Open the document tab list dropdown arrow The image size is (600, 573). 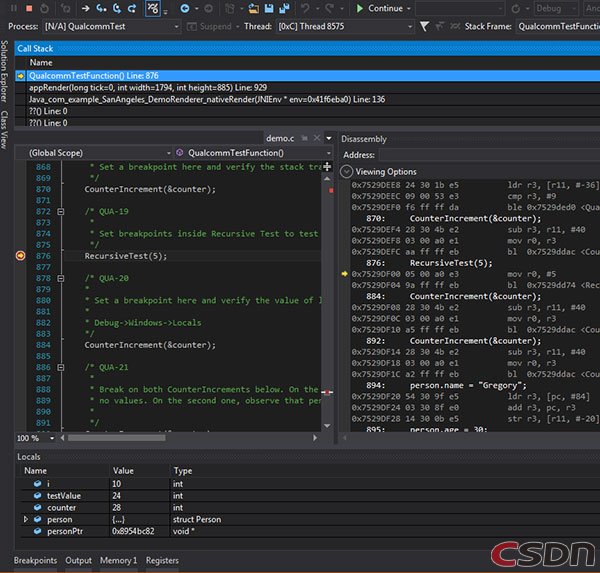pyautogui.click(x=329, y=138)
